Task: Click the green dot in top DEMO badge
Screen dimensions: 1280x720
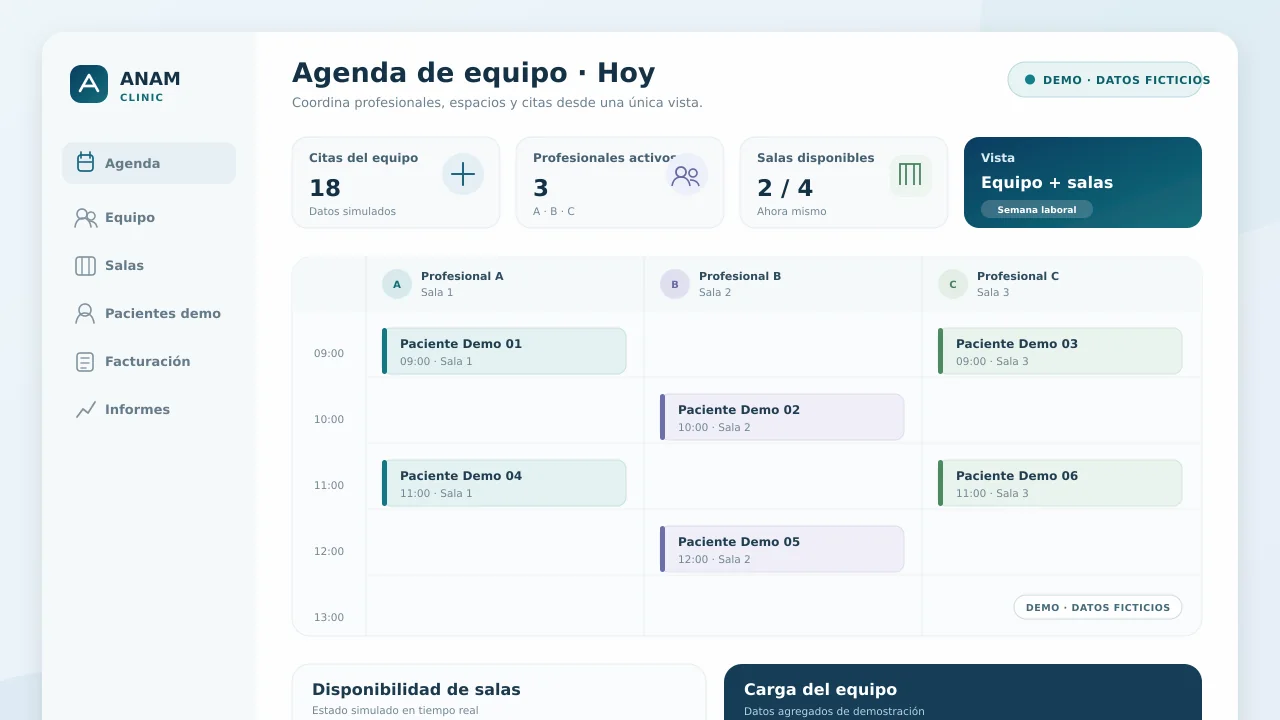Action: point(1030,80)
